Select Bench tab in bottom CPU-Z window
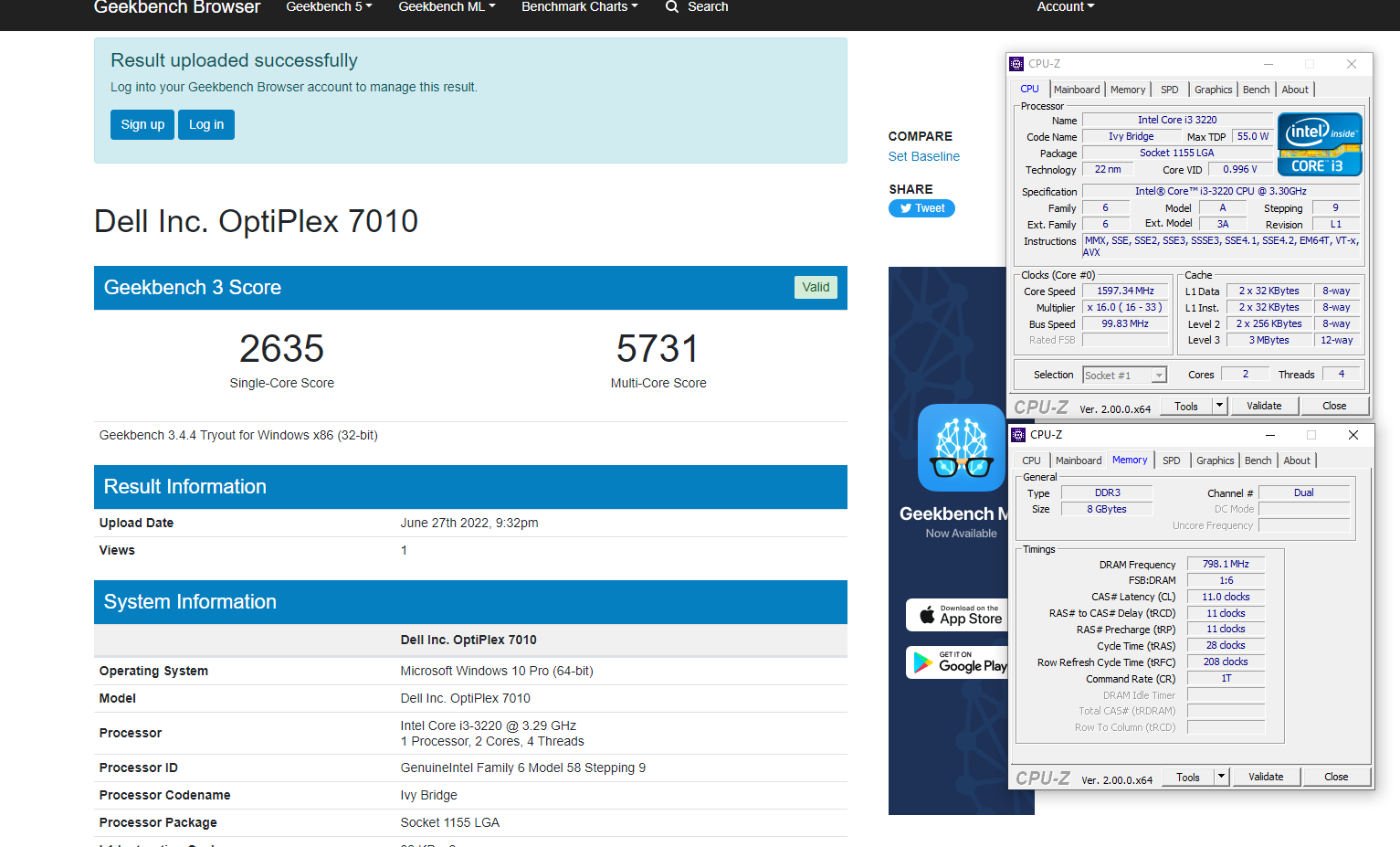This screenshot has height=847, width=1400. (1258, 461)
